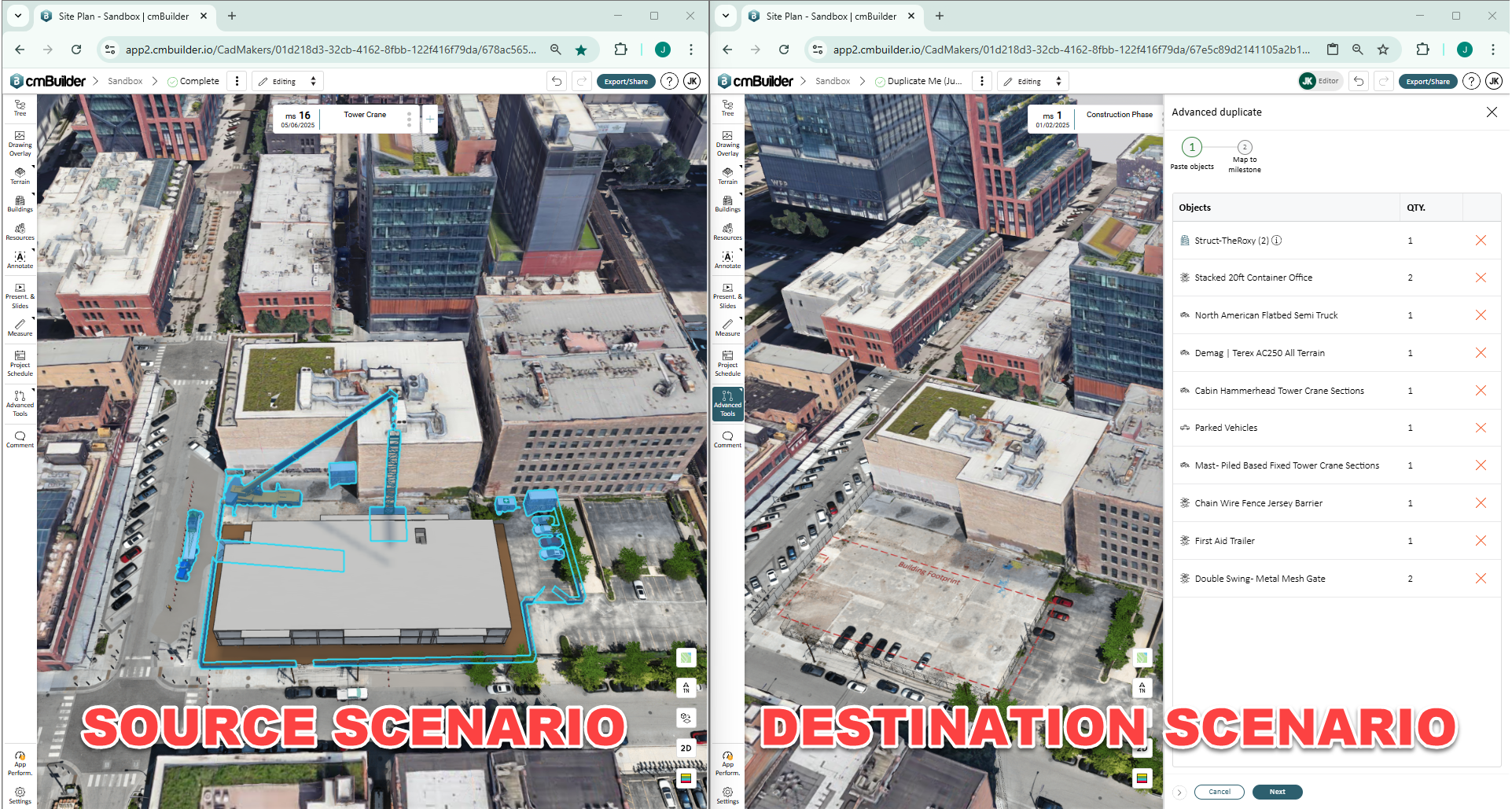Select Site Plan tab in source browser

[x=123, y=16]
